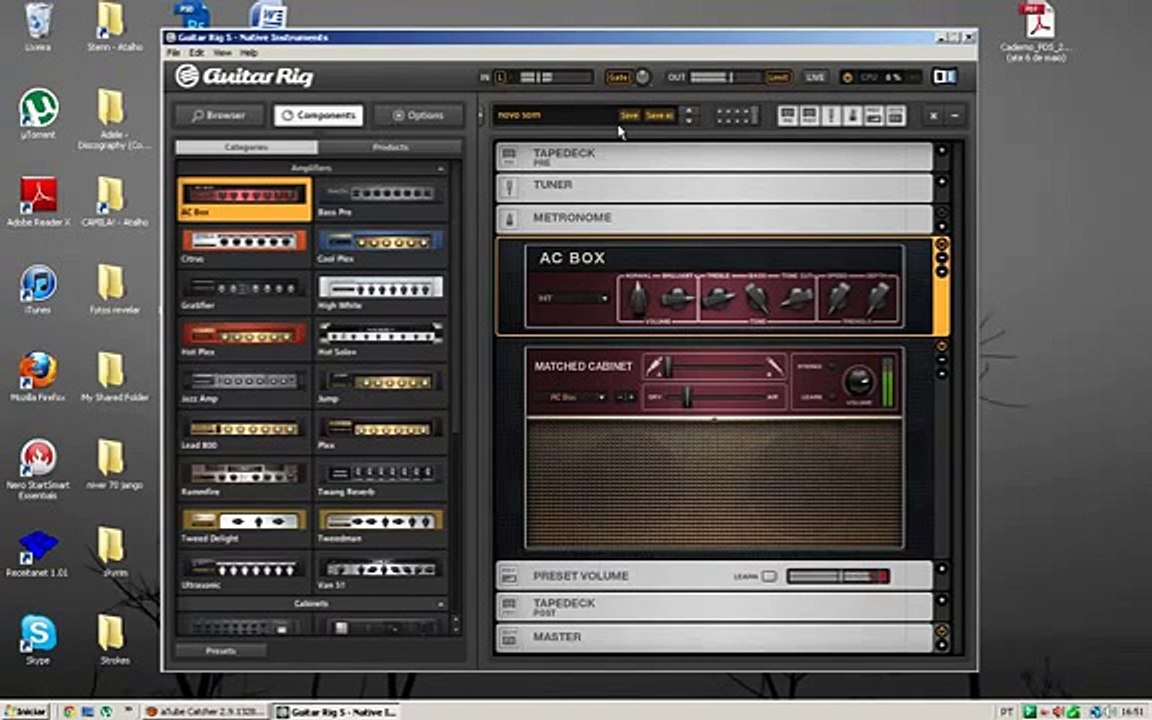Minimize the Matched Cabinet module
Viewport: 1152px width, 720px height.
(x=942, y=359)
